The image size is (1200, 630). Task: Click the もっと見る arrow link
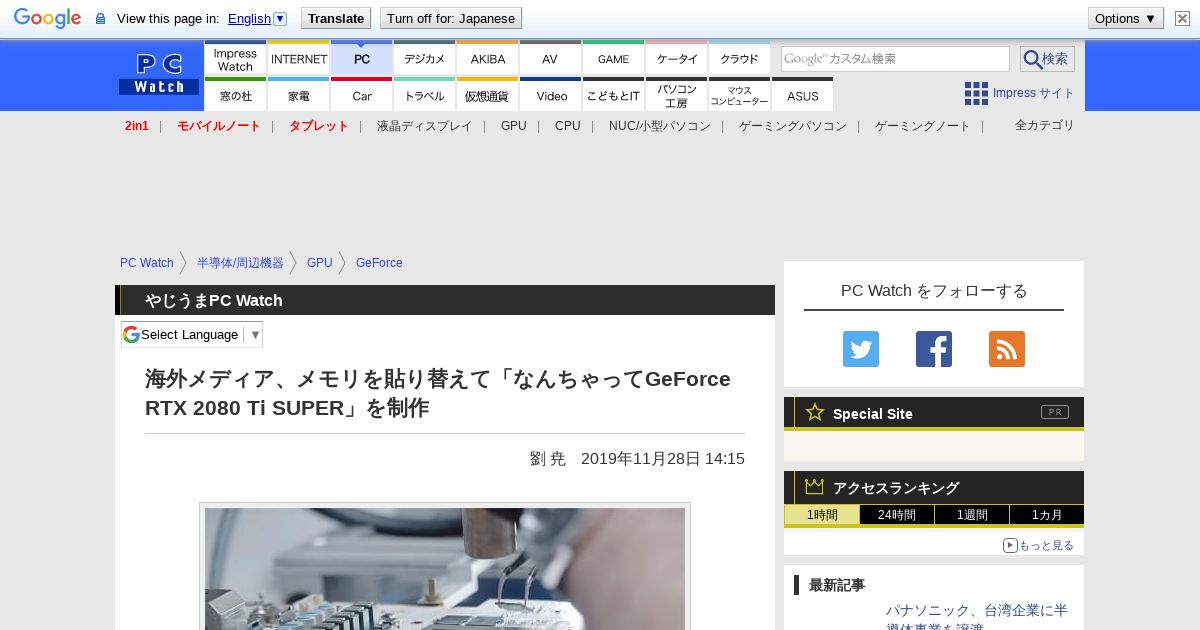click(x=1038, y=545)
